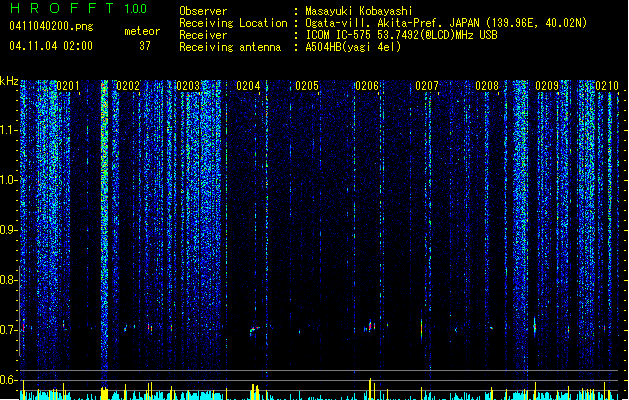Click the antenna value A504HB(yagi 4el)
The image size is (629, 400).
pyautogui.click(x=353, y=47)
